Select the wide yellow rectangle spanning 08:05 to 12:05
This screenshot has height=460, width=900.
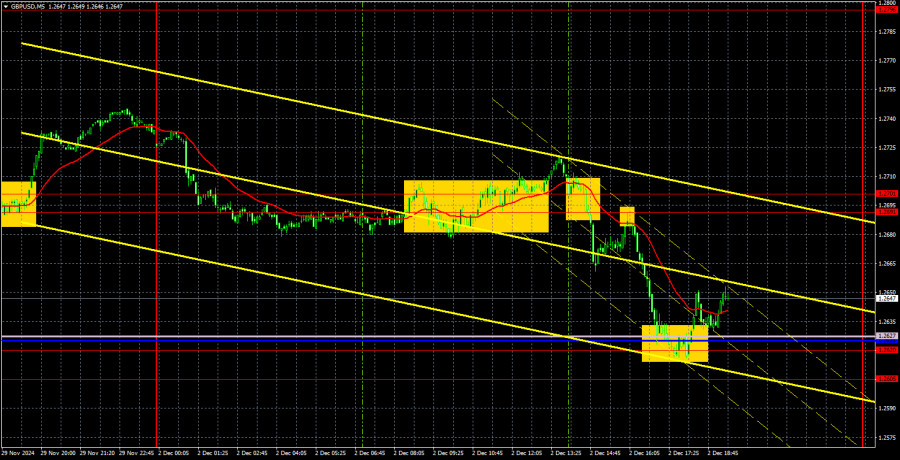click(x=476, y=206)
